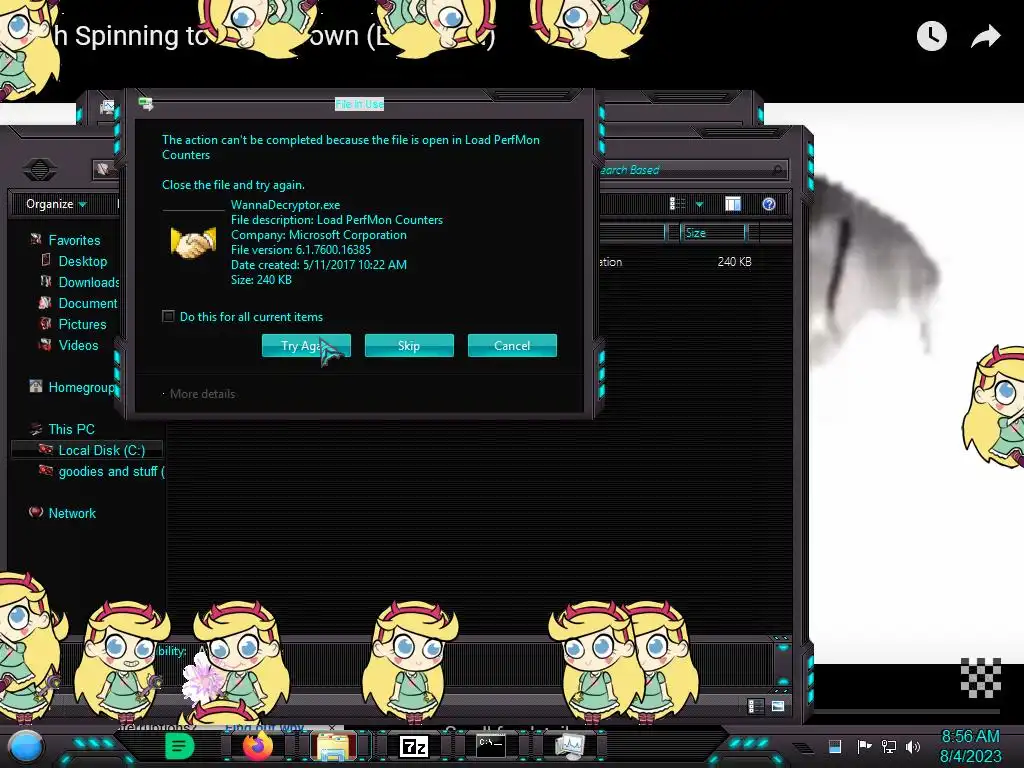Open the performance monitor taskbar icon
Viewport: 1024px width, 768px height.
click(x=569, y=746)
